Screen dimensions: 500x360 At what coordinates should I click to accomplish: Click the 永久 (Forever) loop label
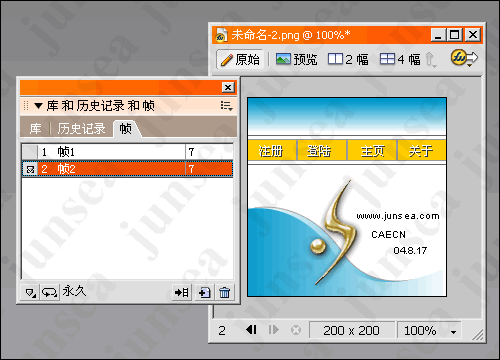point(74,291)
